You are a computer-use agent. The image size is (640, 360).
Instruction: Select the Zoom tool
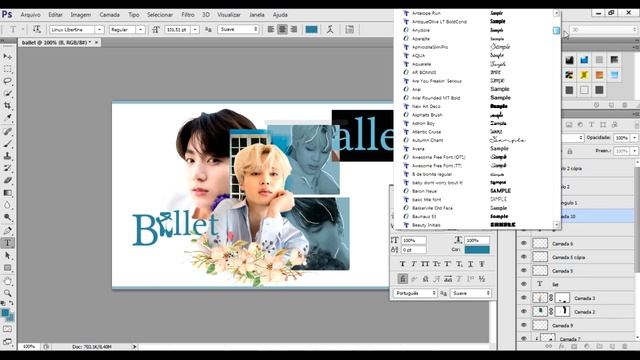point(7,293)
